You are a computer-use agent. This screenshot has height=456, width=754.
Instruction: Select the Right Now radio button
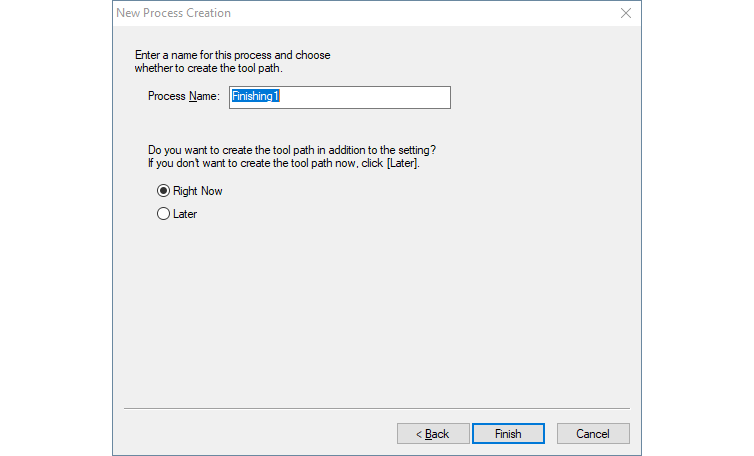[x=164, y=191]
